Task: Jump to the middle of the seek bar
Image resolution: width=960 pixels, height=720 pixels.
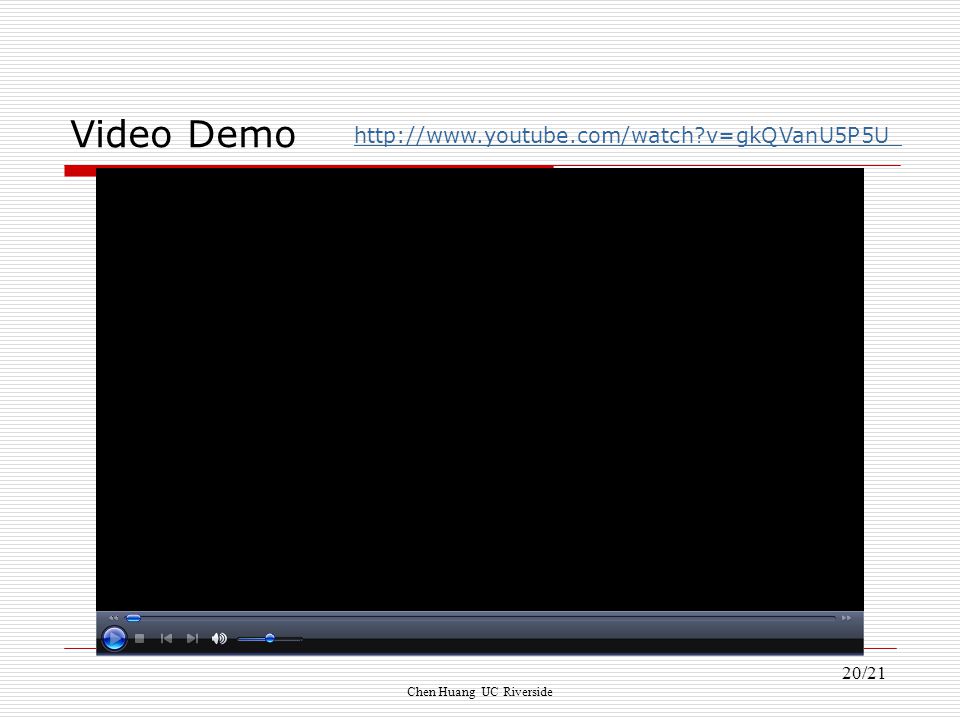Action: pos(480,618)
